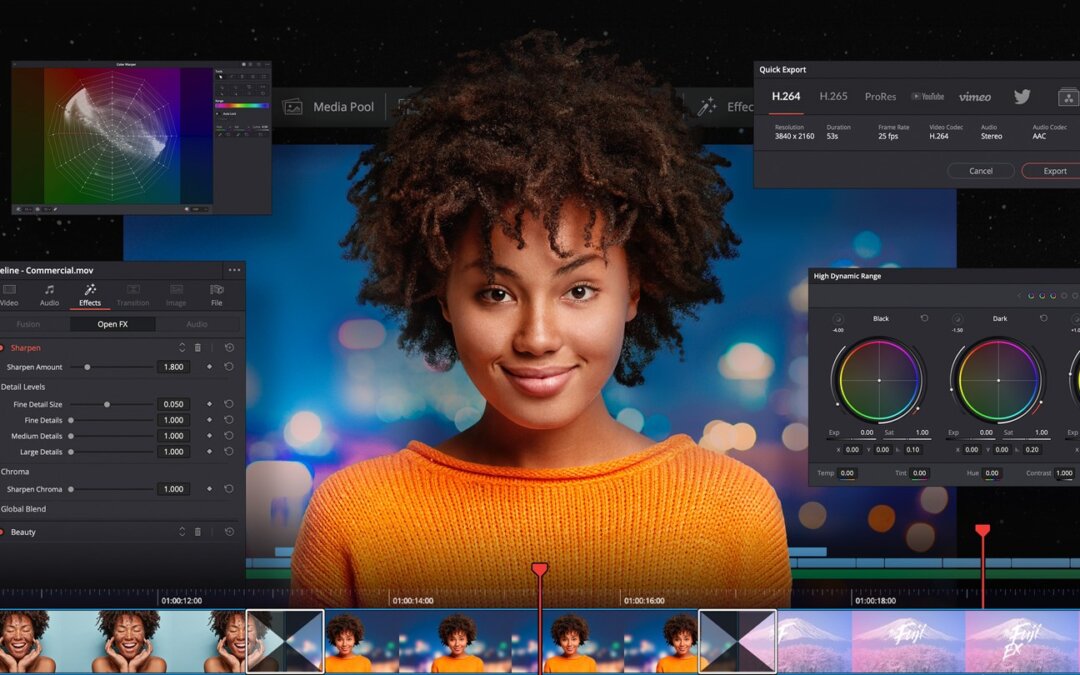Add a keyframe for Sharpen Amount
1080x675 pixels.
(209, 367)
